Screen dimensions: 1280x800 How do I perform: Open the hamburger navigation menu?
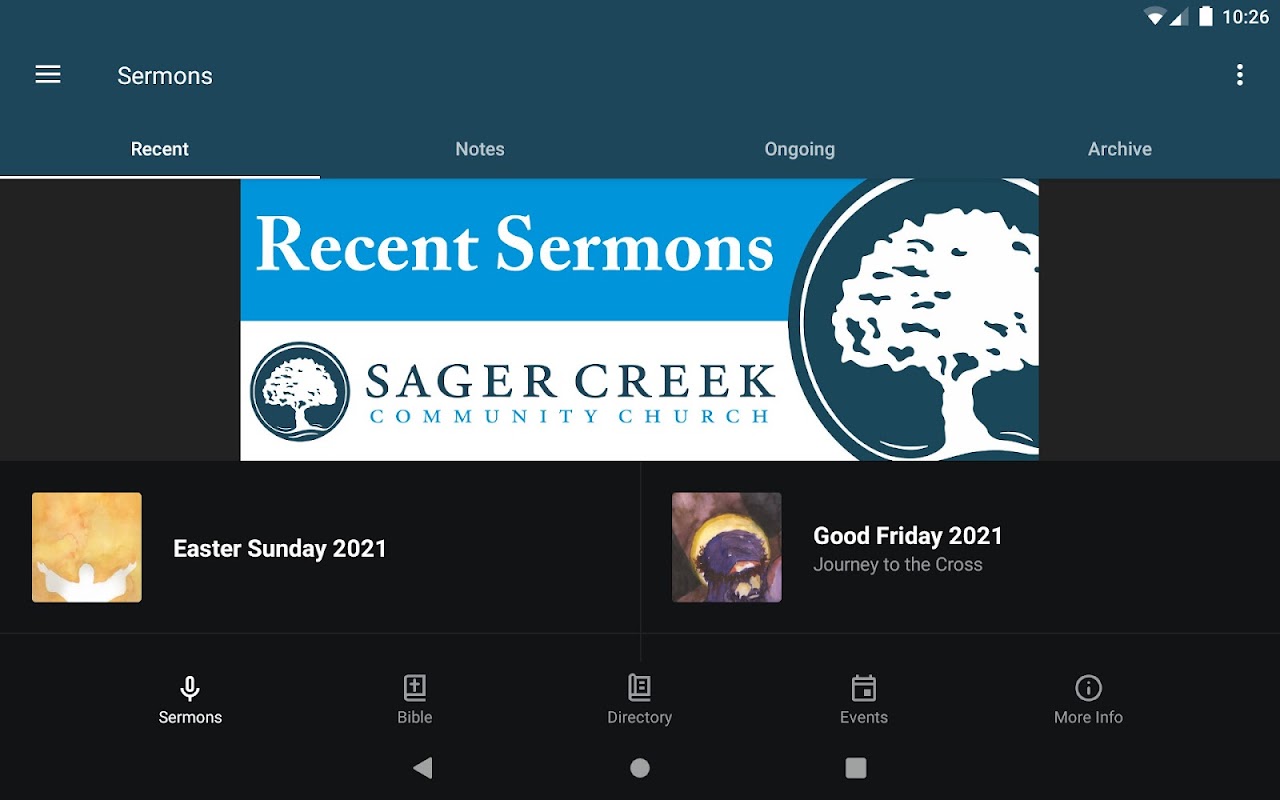tap(48, 75)
